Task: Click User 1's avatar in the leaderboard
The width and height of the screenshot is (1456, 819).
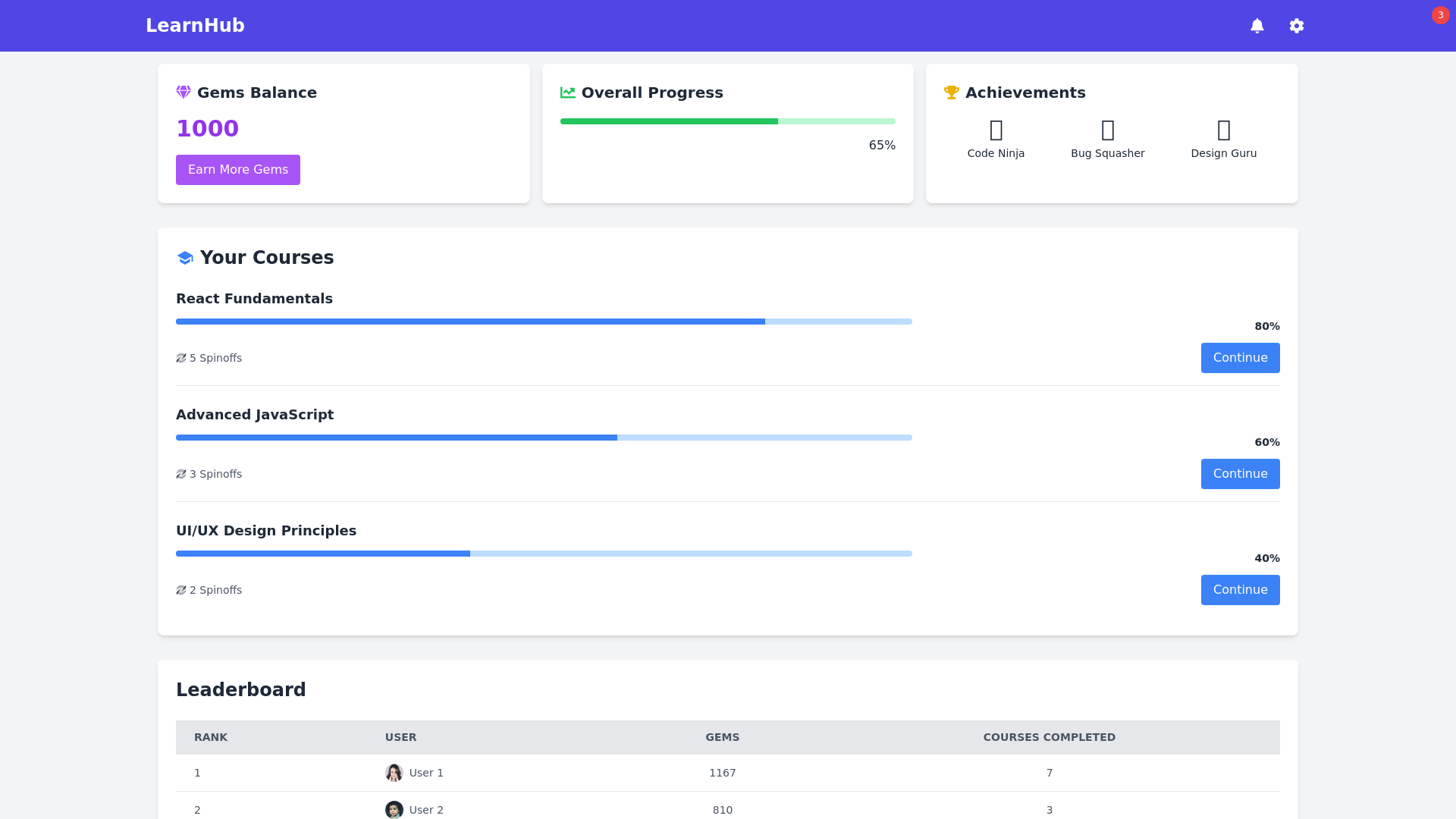Action: 394,773
